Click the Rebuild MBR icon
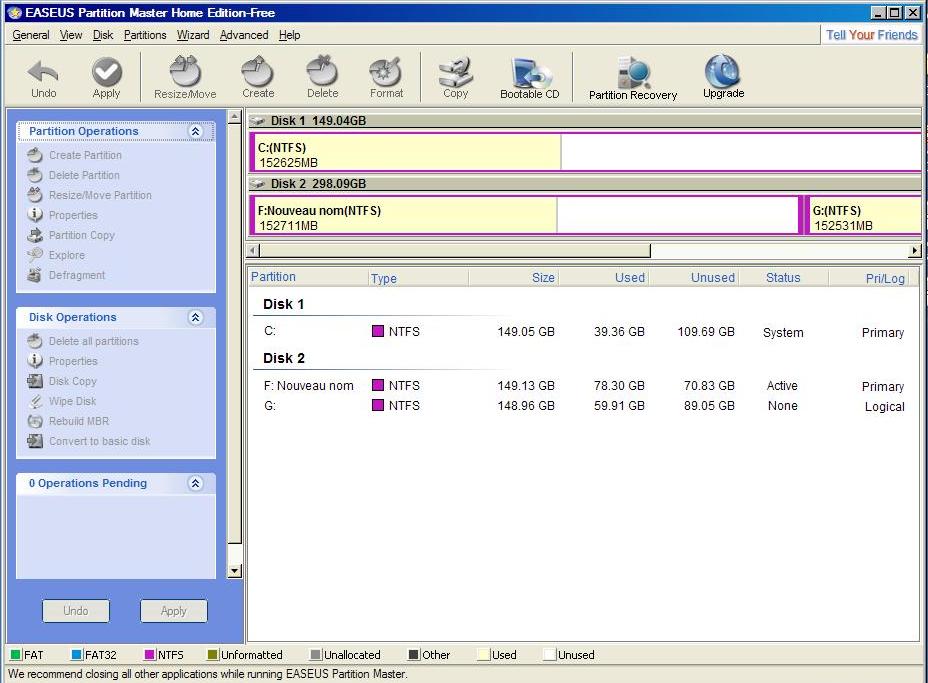Viewport: 928px width, 683px height. pos(36,421)
